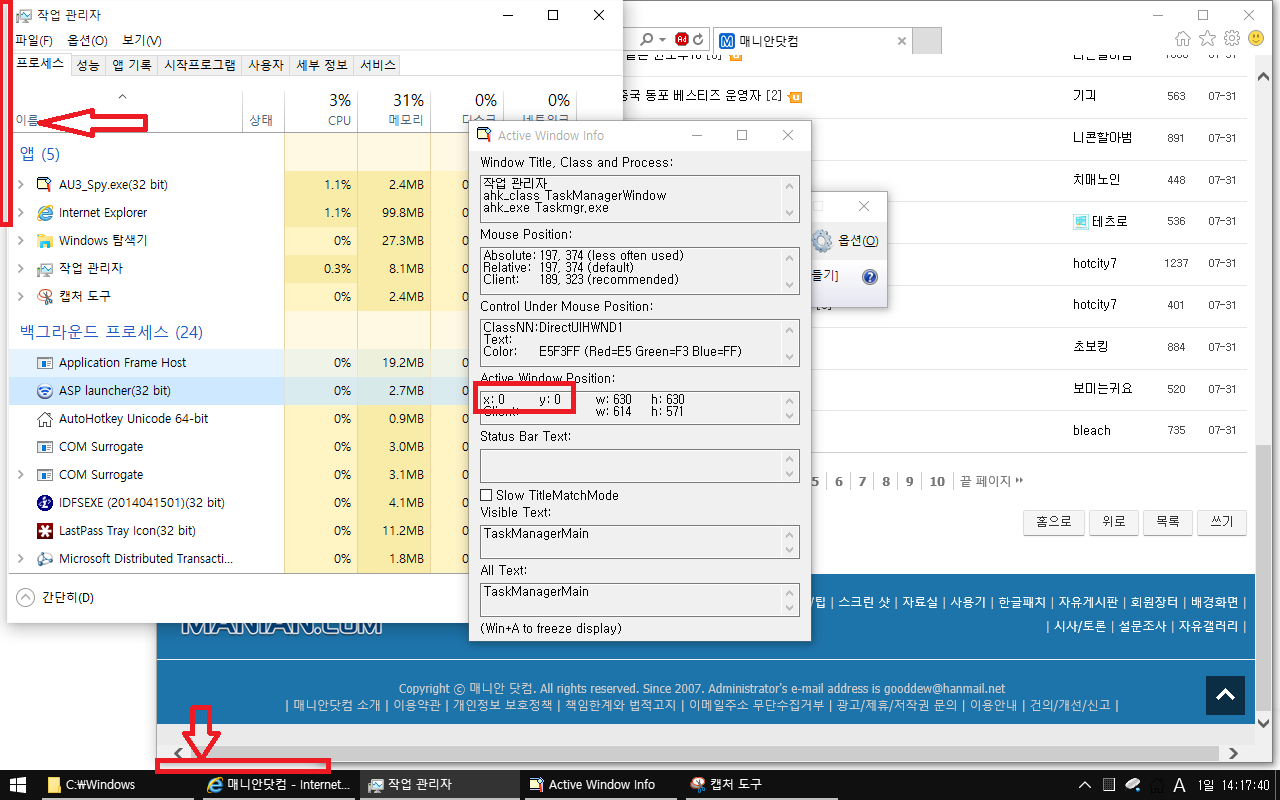Expand the Internet Explorer process group
This screenshot has width=1280, height=800.
pos(21,212)
